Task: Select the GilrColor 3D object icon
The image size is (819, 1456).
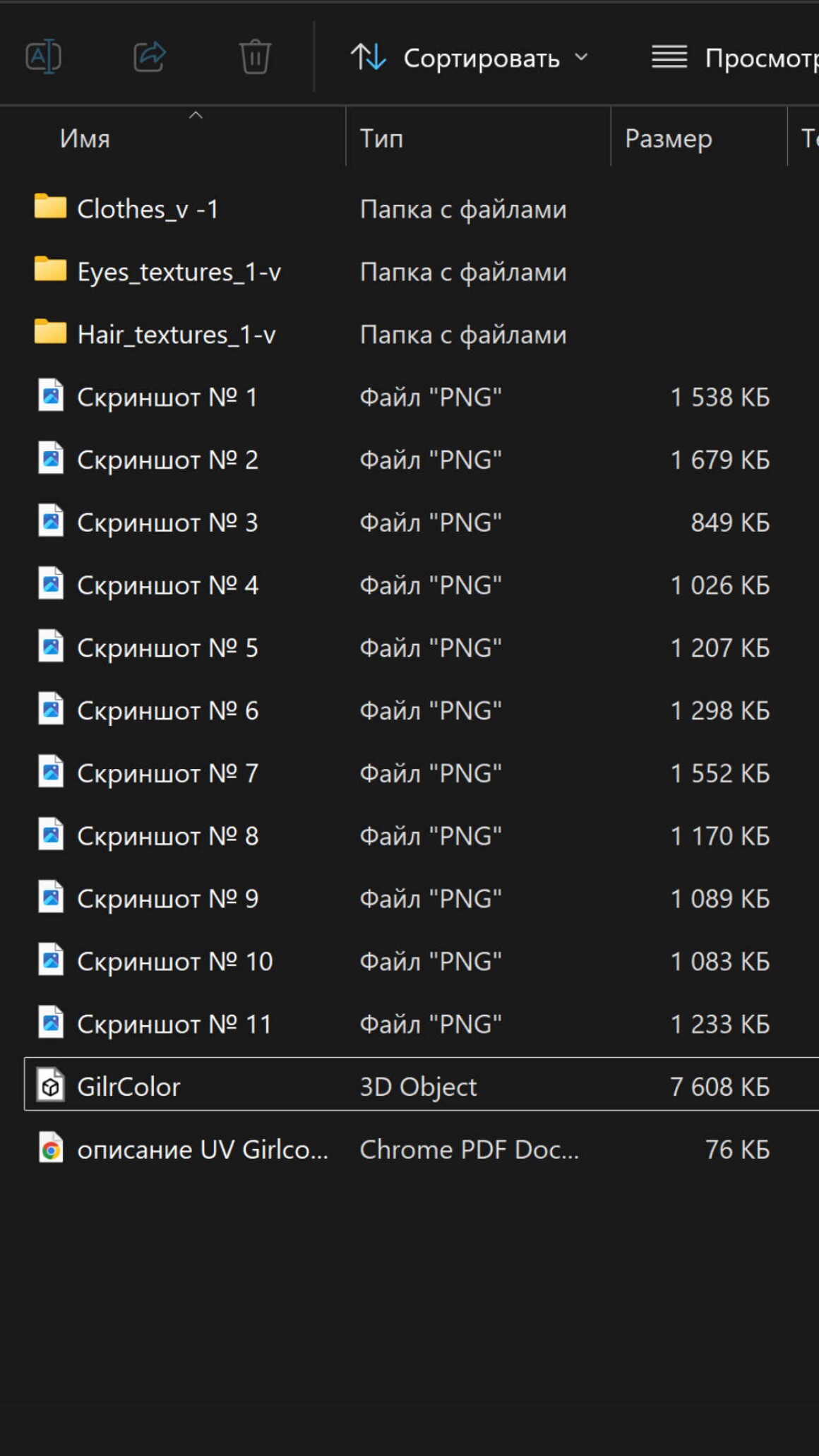Action: pos(51,1086)
